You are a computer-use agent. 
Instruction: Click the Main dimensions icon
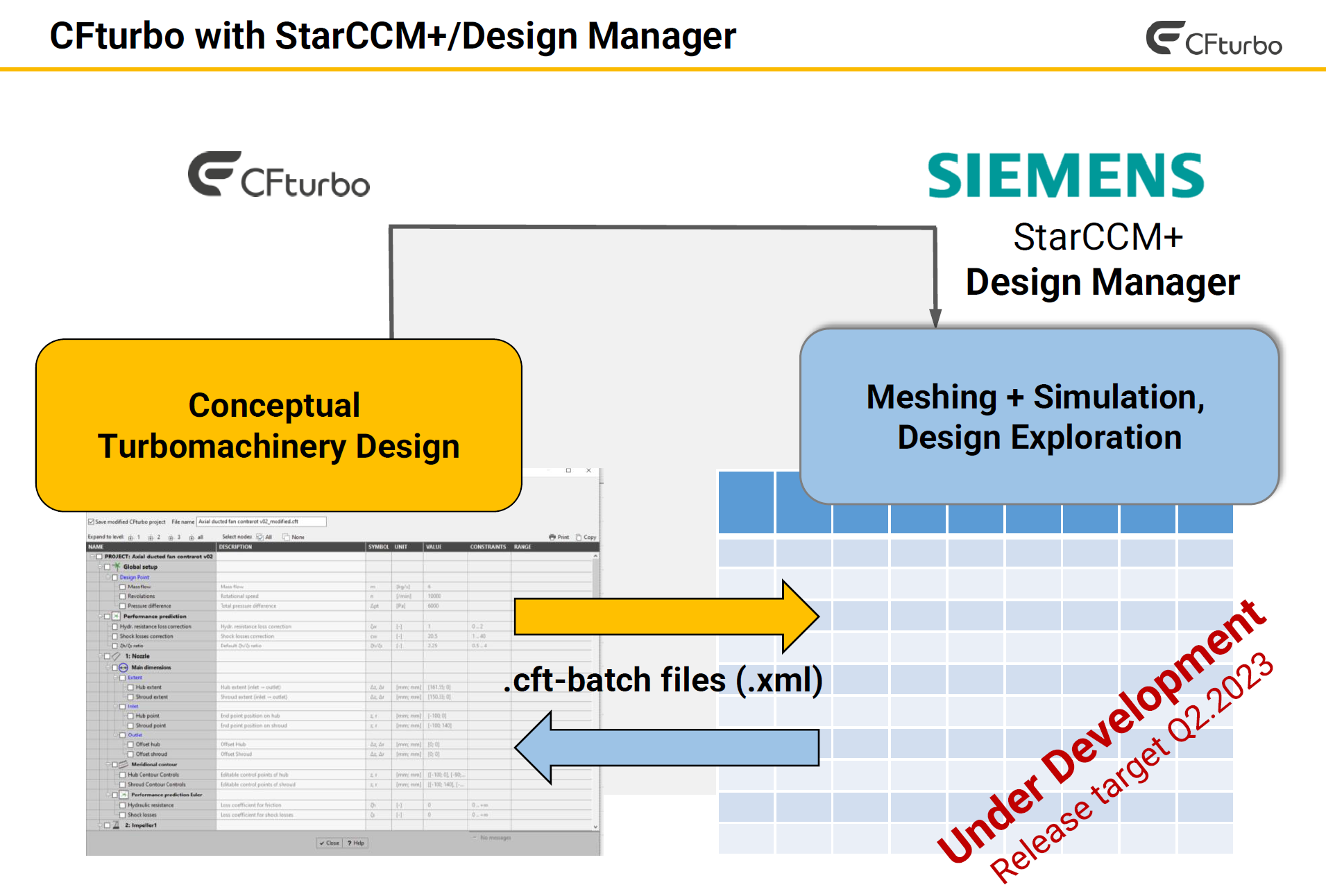124,667
